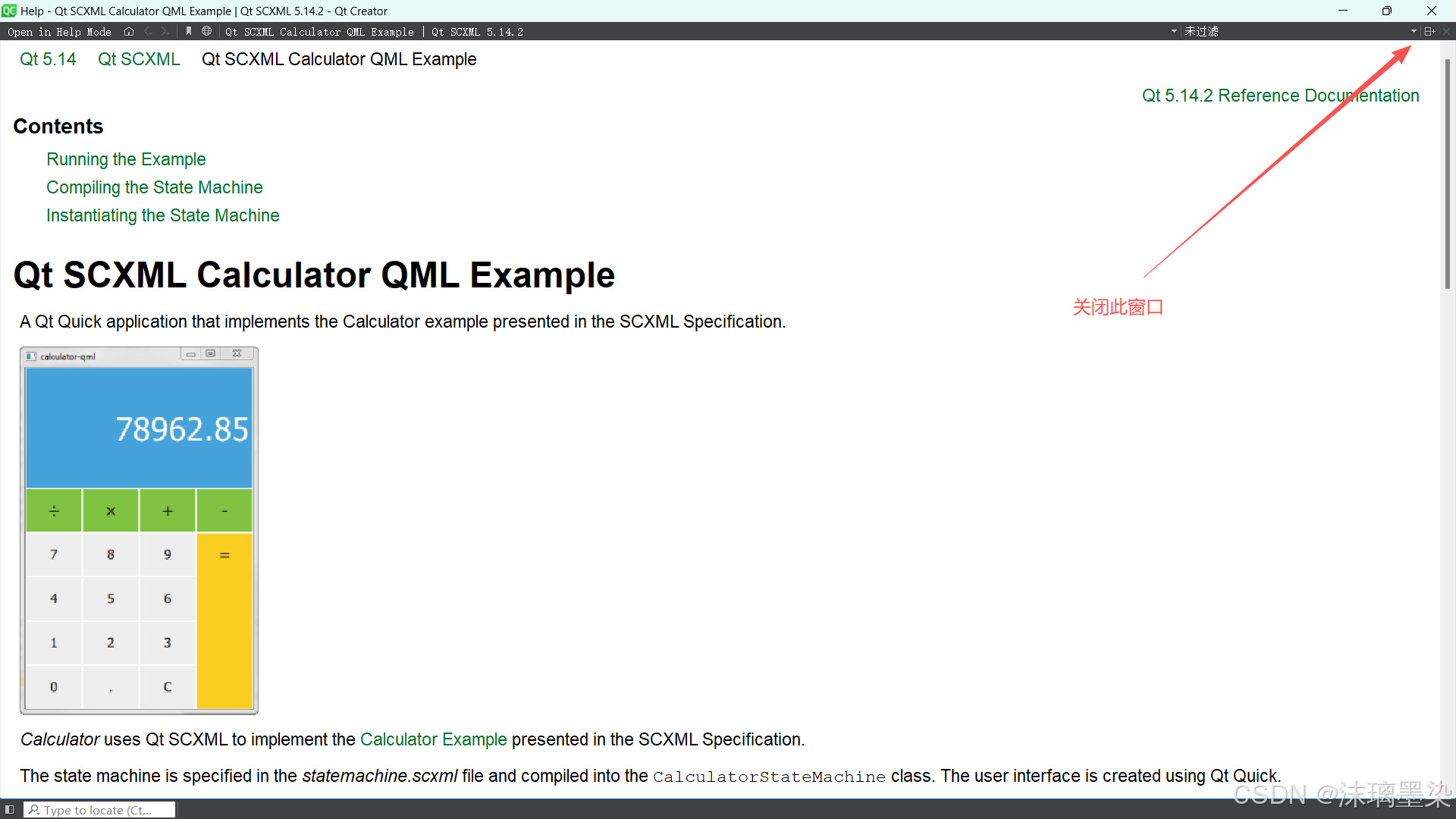The image size is (1456, 819).
Task: Click the statemachine.scxml file name text
Action: [380, 776]
